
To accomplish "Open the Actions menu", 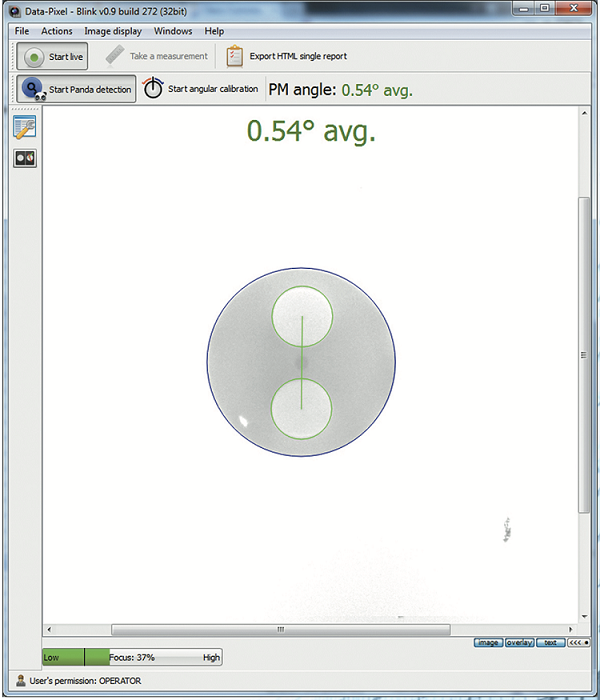I will click(x=57, y=31).
